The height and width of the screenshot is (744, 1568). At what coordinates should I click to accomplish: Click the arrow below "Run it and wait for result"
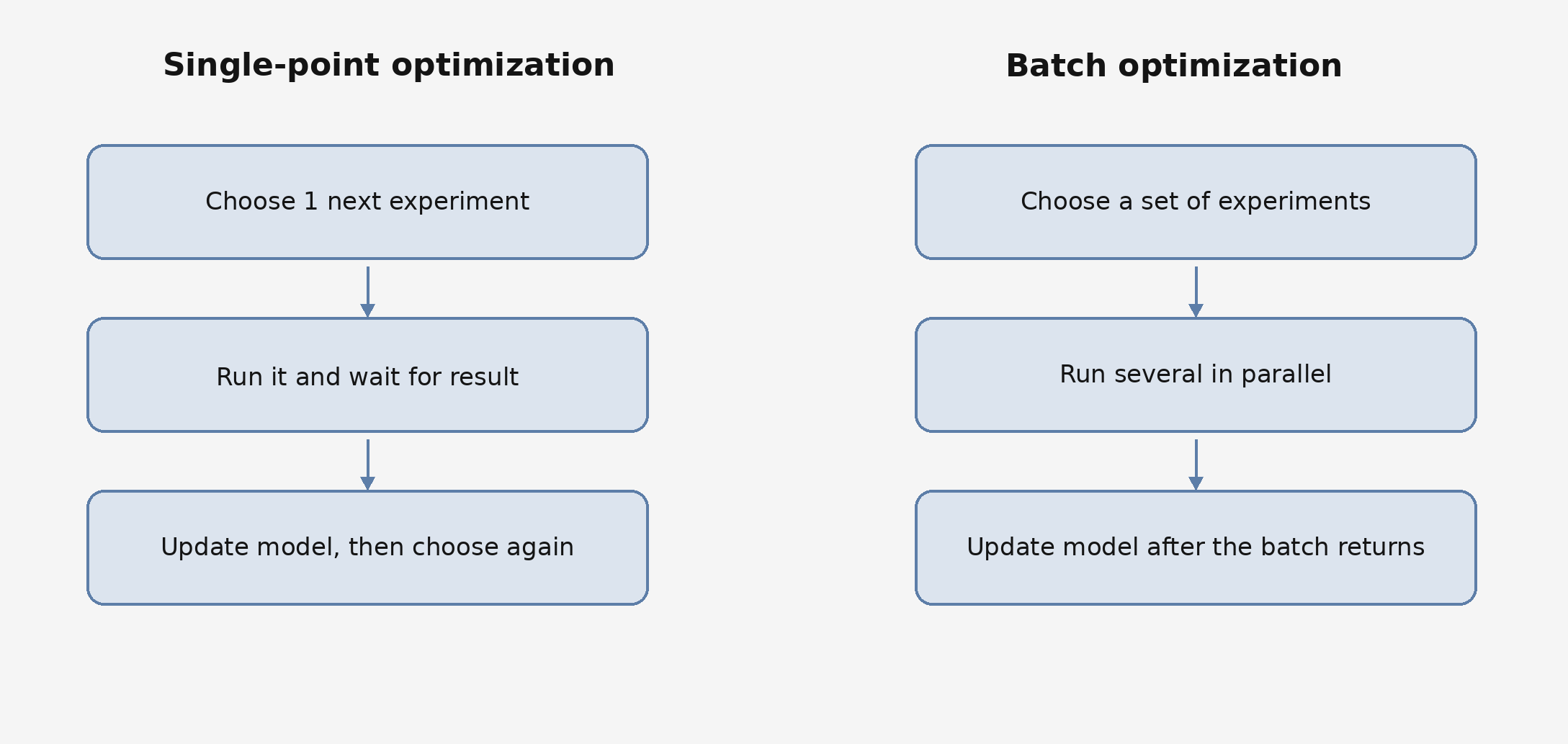point(368,462)
